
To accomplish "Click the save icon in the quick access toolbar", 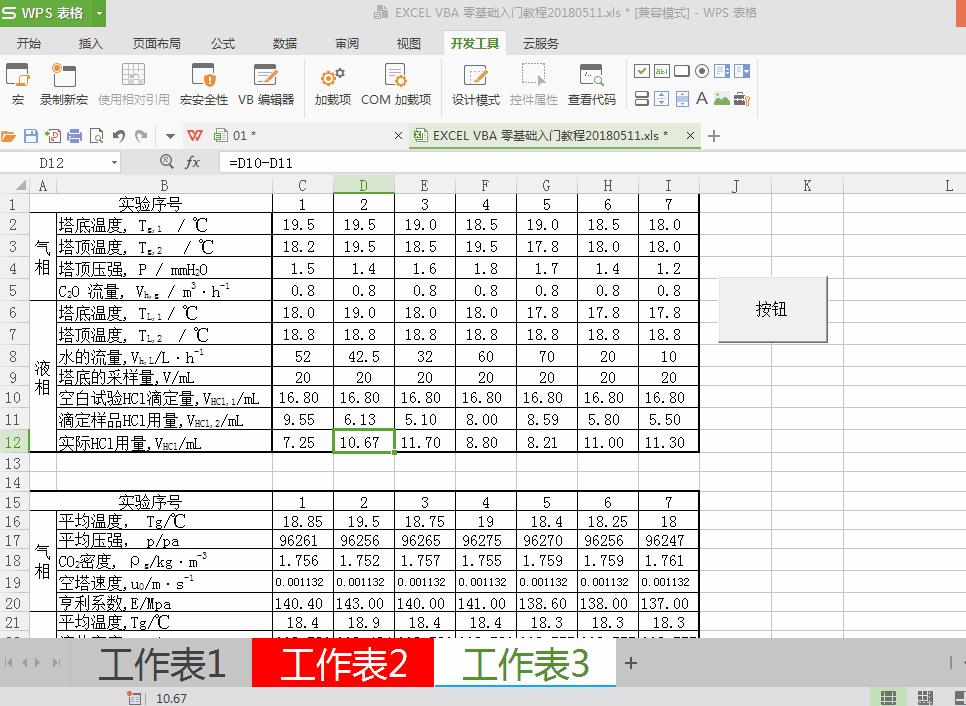I will (30, 135).
